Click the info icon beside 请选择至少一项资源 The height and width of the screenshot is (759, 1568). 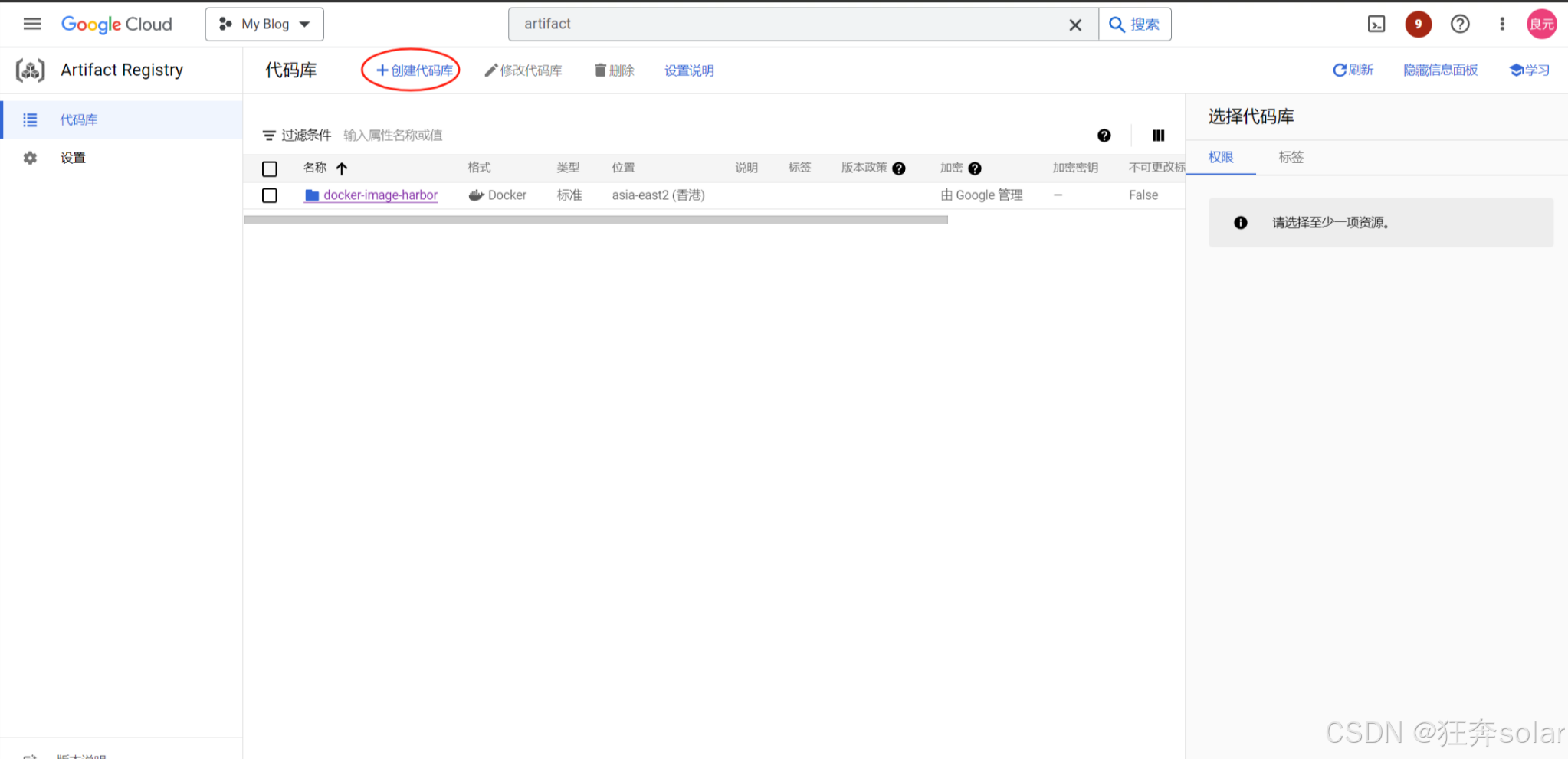click(x=1241, y=223)
